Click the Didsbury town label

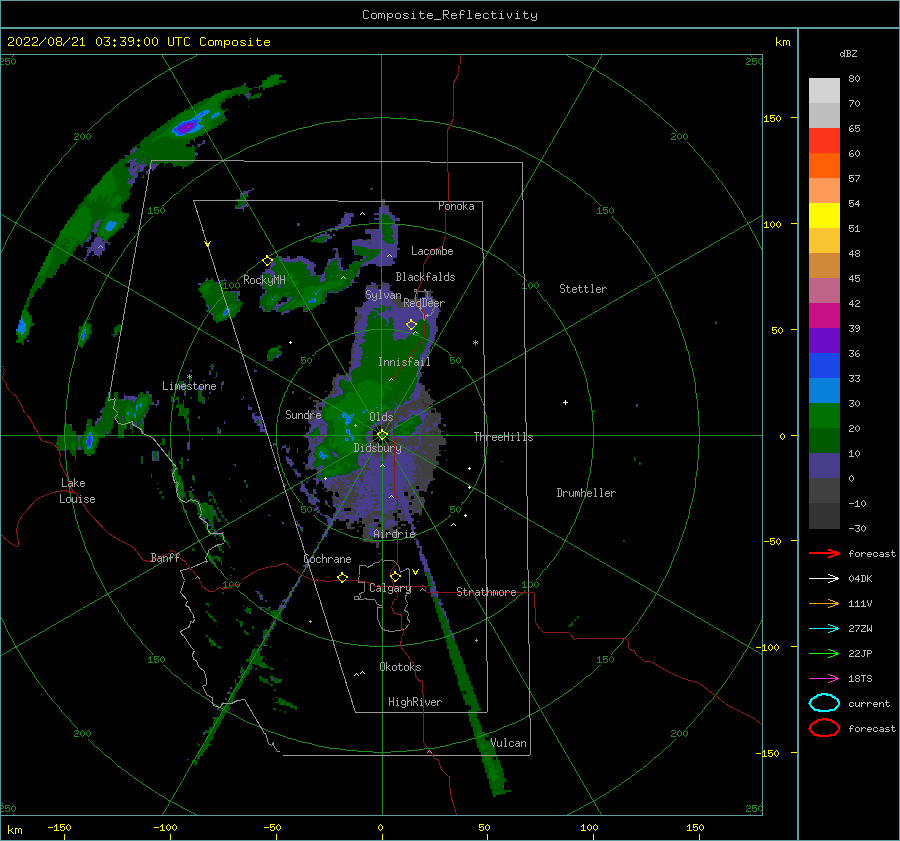(377, 448)
